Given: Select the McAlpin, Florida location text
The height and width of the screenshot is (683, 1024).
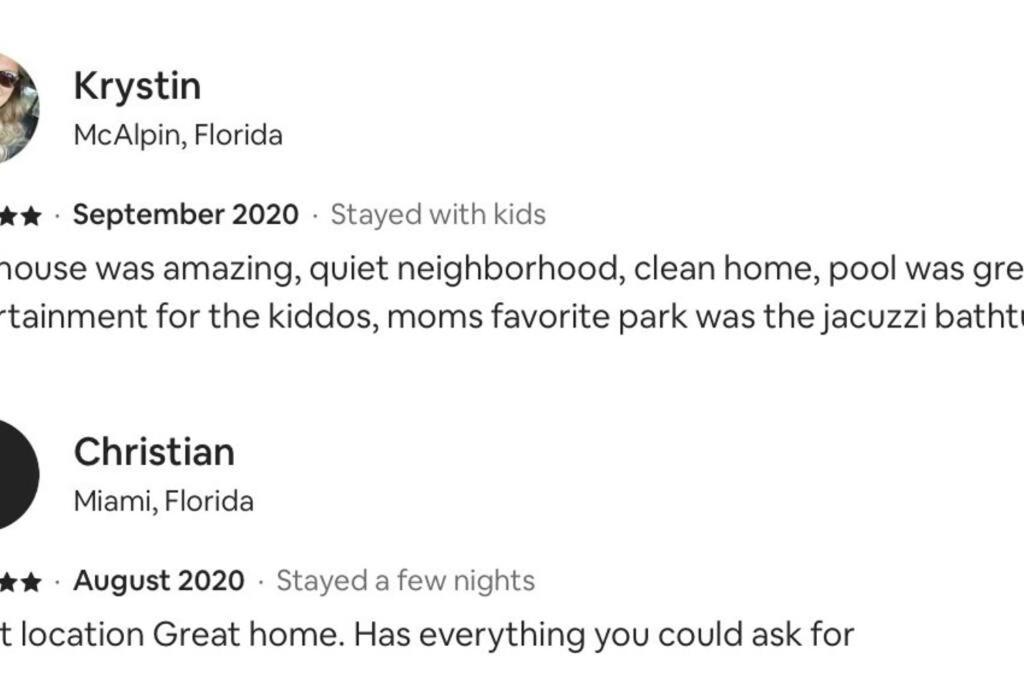Looking at the screenshot, I should pos(178,136).
